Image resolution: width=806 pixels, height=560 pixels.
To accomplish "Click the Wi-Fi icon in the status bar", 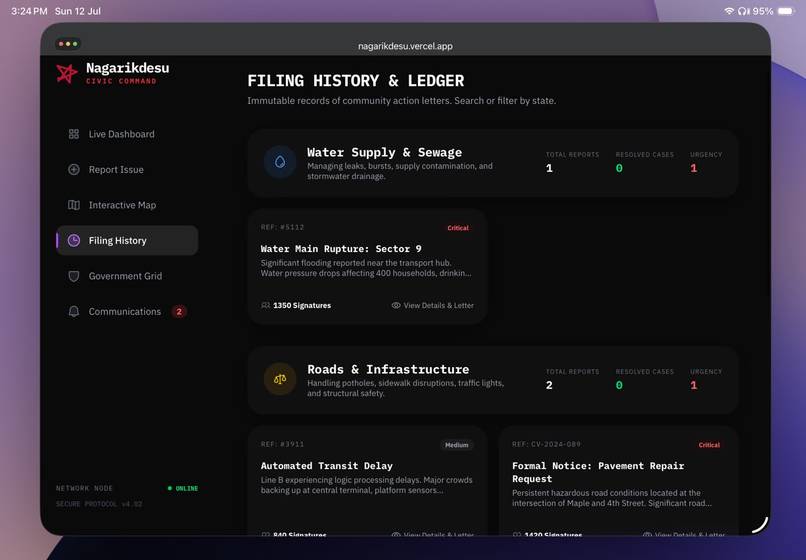I will tap(728, 11).
